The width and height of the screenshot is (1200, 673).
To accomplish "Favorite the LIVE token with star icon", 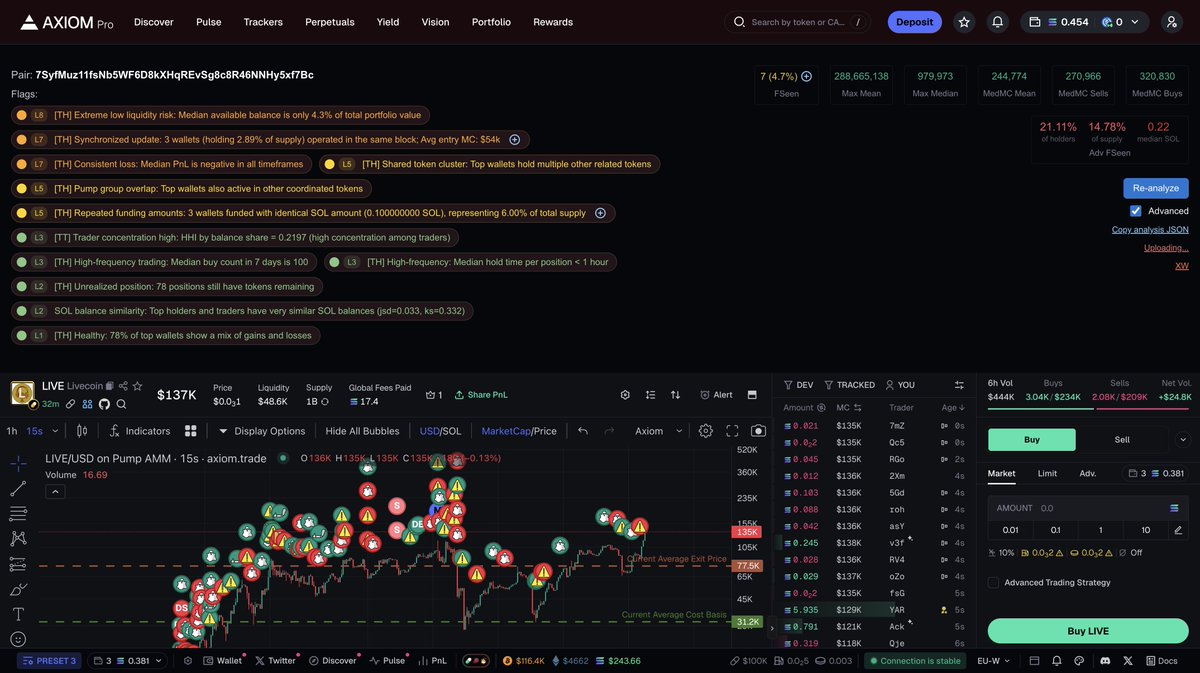I will pyautogui.click(x=137, y=386).
